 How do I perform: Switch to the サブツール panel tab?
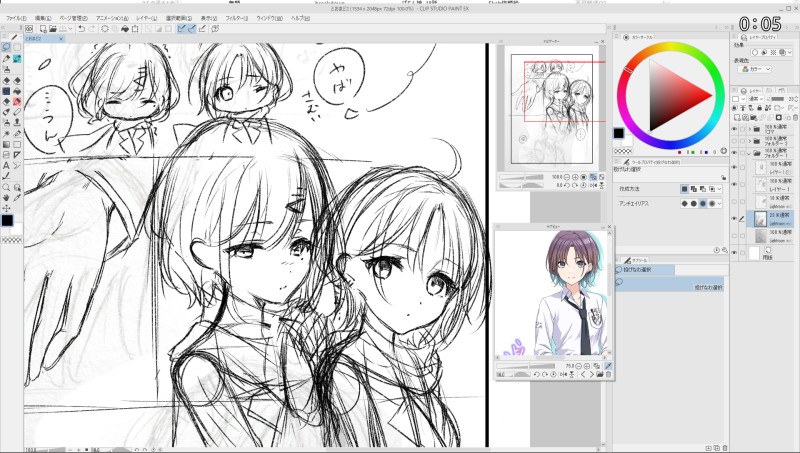click(636, 260)
